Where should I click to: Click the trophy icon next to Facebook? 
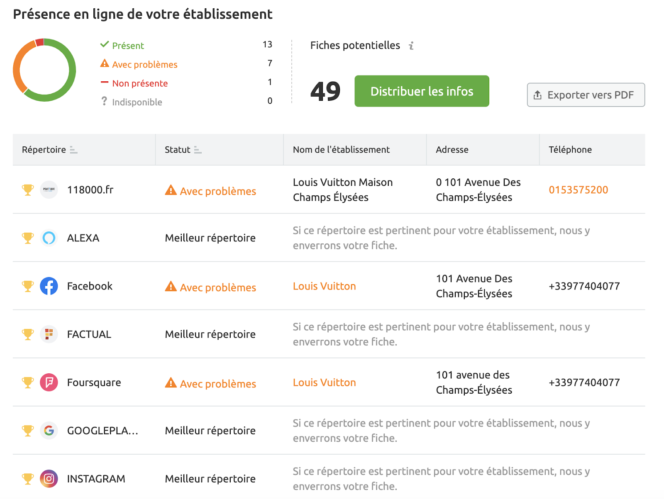pos(28,286)
